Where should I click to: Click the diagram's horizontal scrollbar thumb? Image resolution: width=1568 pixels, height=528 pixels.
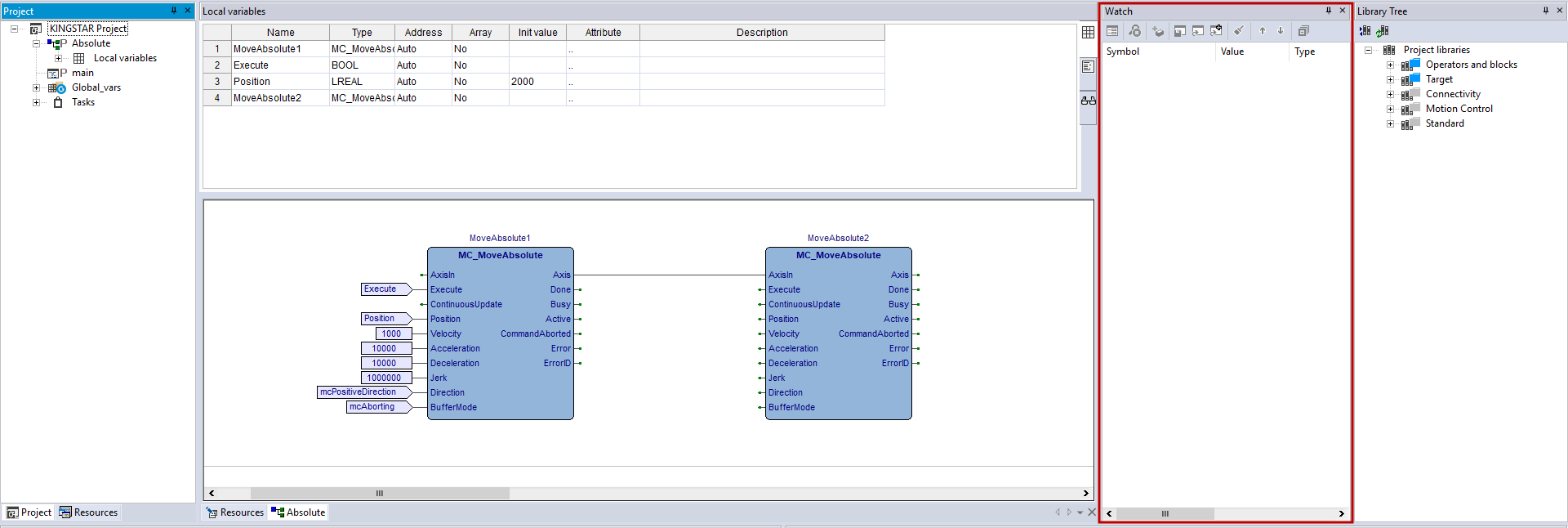pos(380,493)
